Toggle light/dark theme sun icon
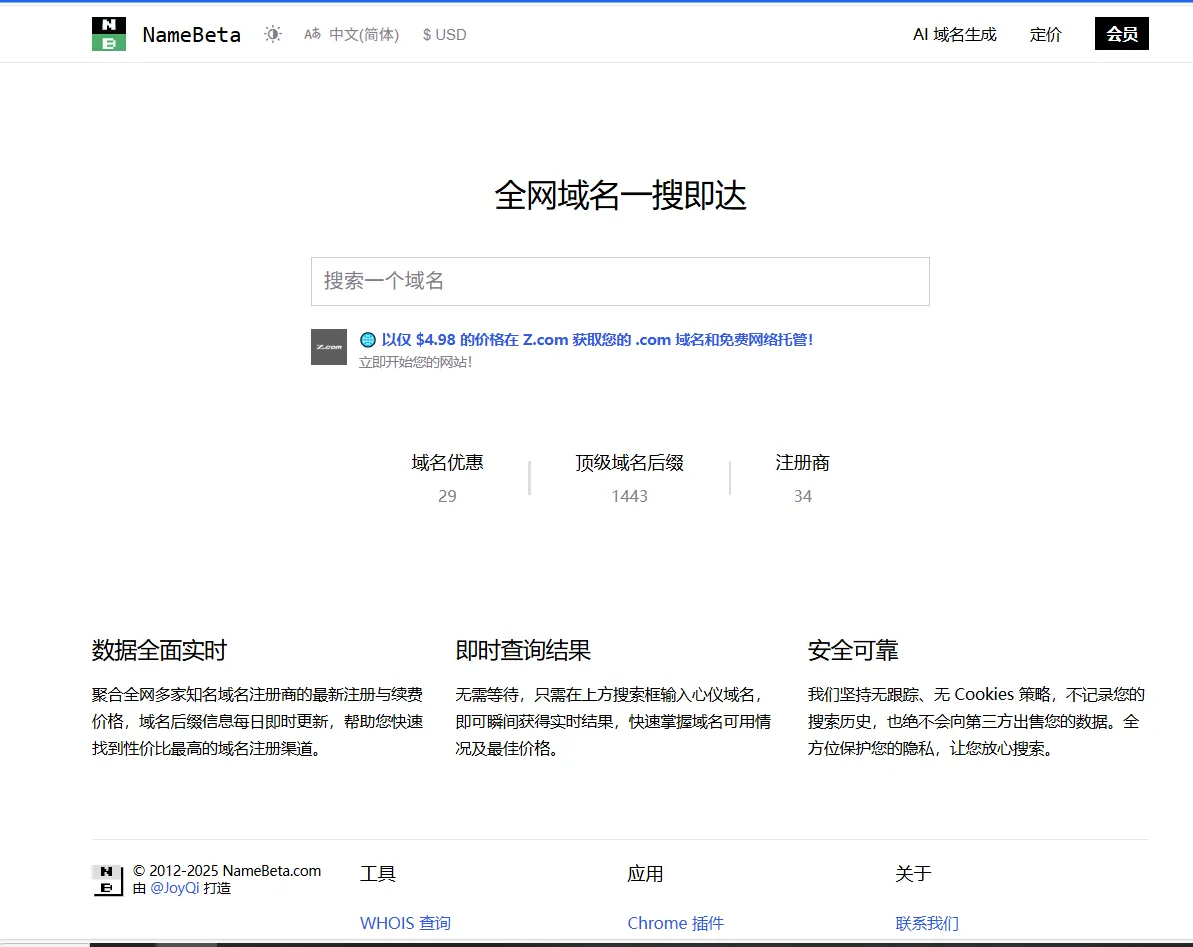The image size is (1193, 947). [x=273, y=34]
